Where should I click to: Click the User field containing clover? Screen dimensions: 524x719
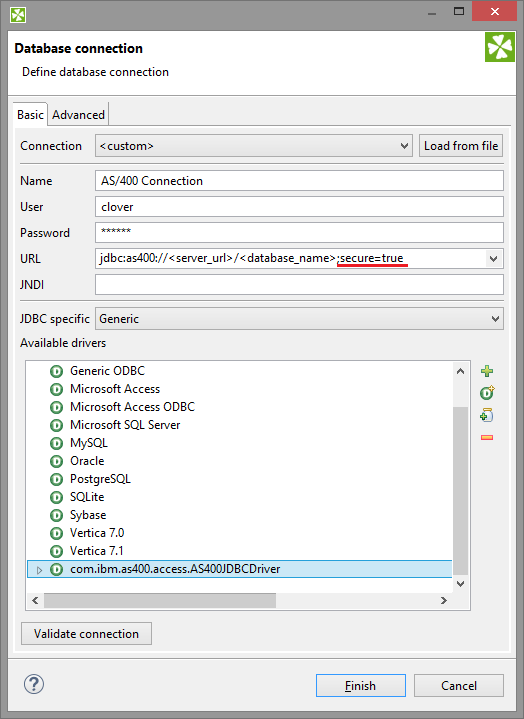[299, 207]
